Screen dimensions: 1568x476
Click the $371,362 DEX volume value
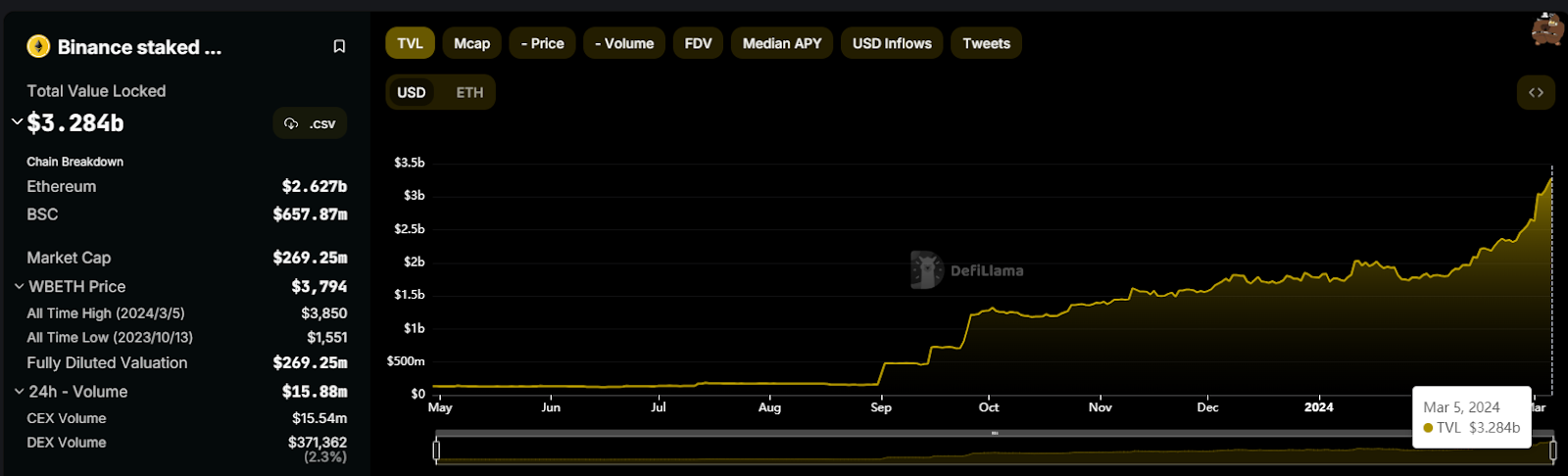coord(318,443)
